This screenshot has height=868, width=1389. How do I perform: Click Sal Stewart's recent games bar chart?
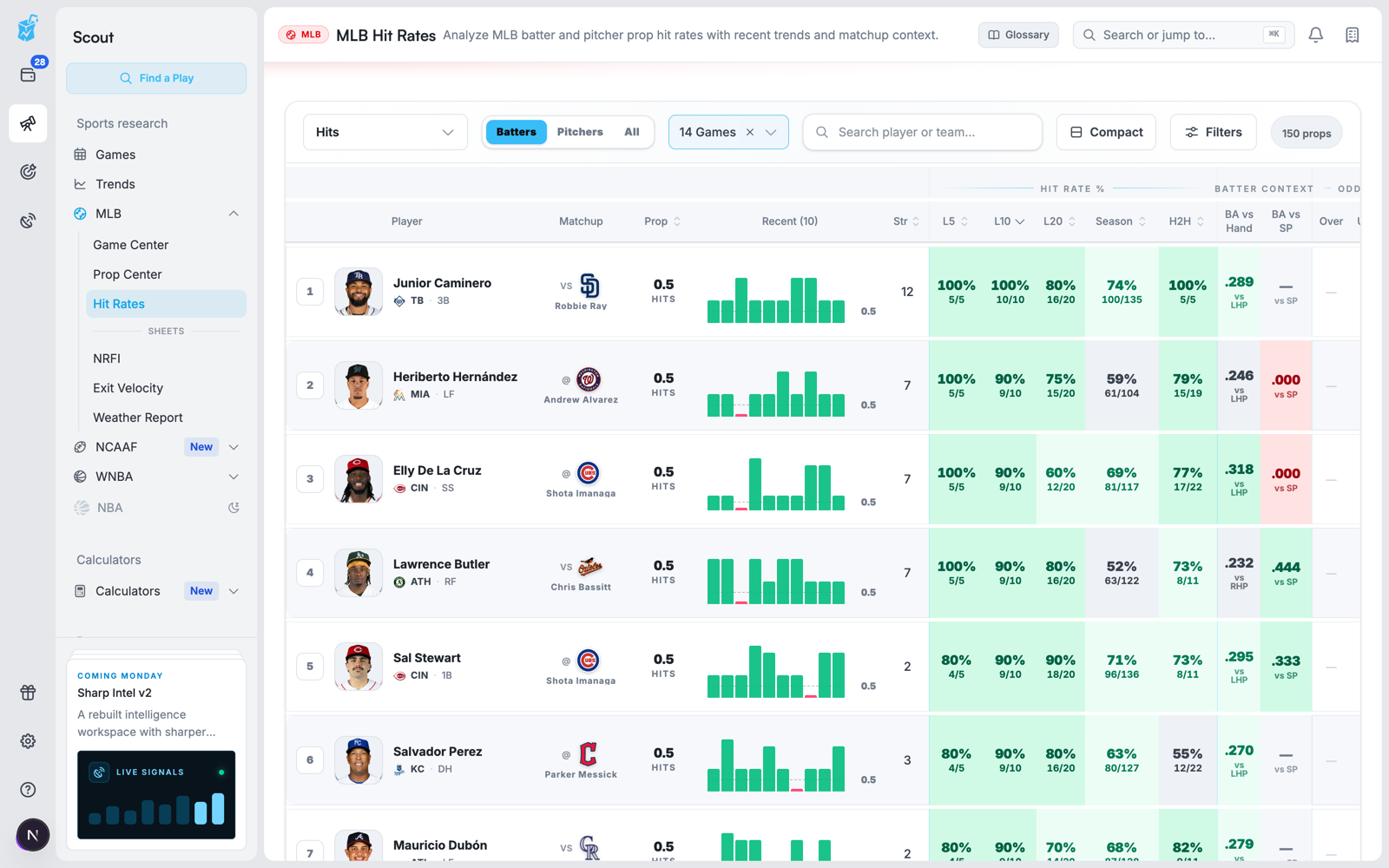[776, 672]
